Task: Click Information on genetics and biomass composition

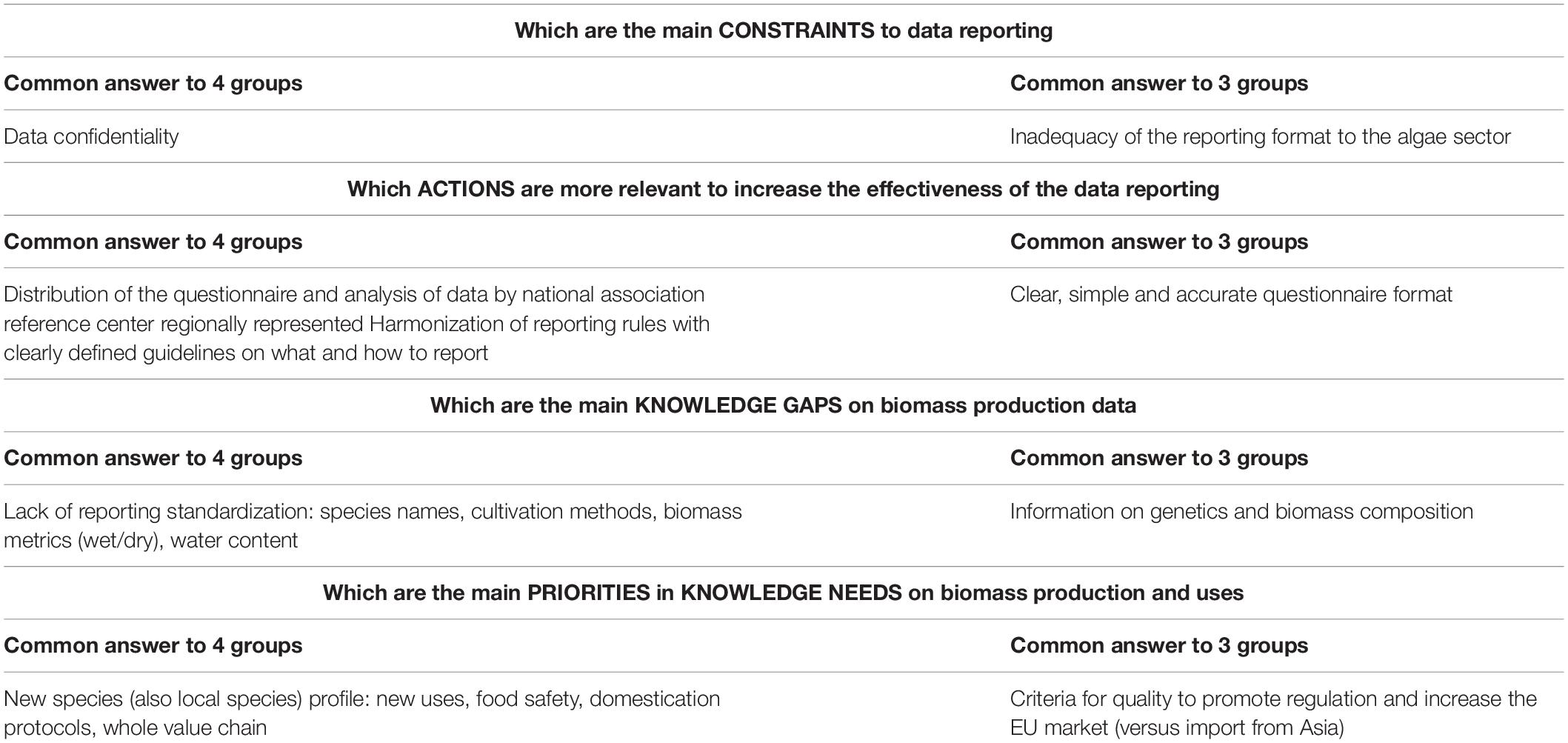Action: pyautogui.click(x=1241, y=511)
